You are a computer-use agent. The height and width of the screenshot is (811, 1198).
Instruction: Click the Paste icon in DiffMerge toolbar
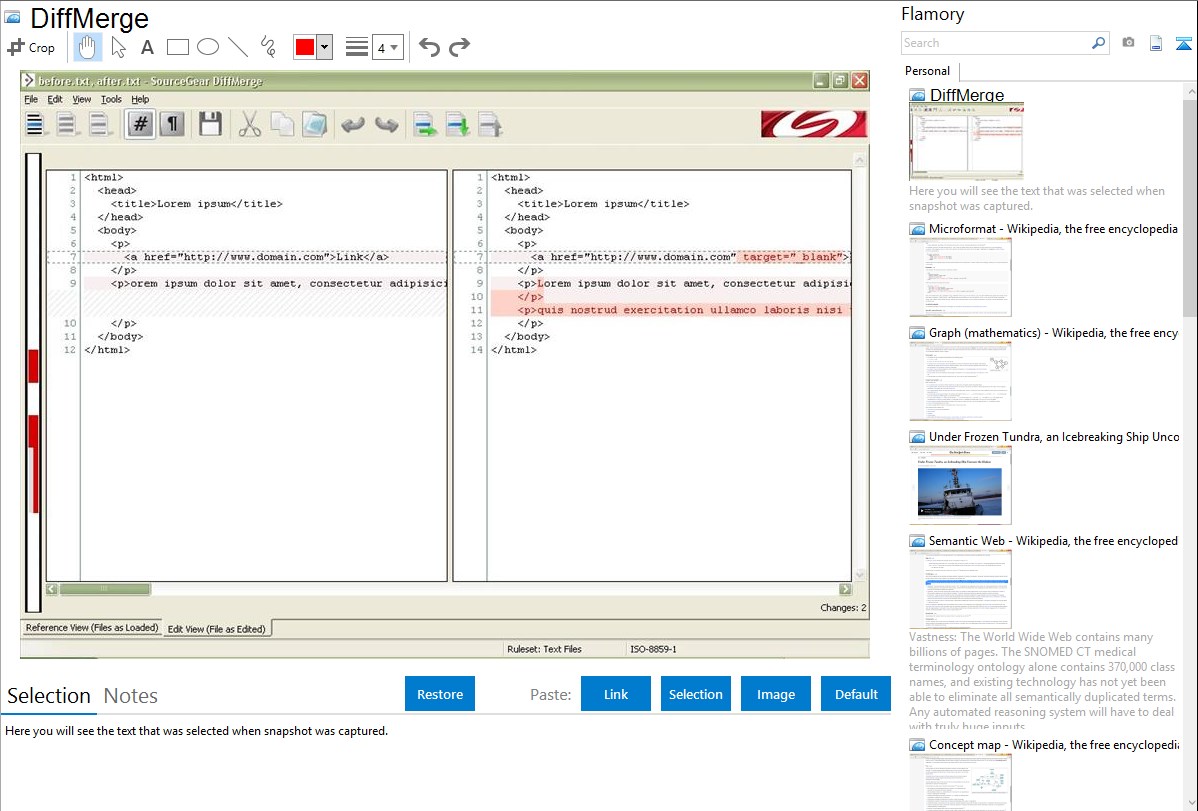(x=314, y=124)
